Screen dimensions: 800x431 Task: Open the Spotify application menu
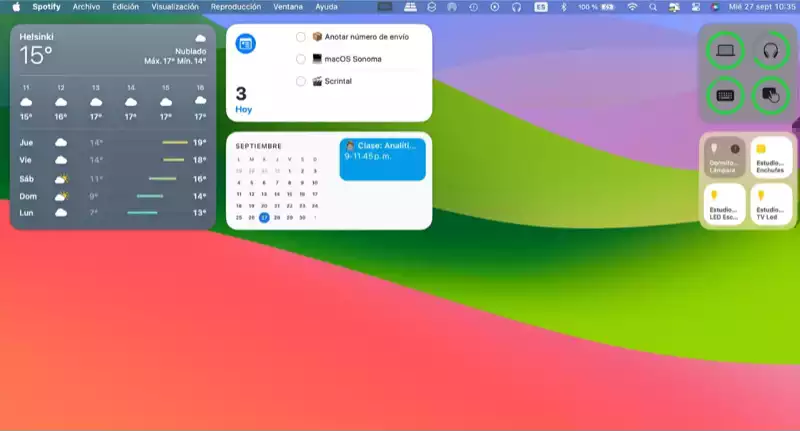(x=46, y=7)
